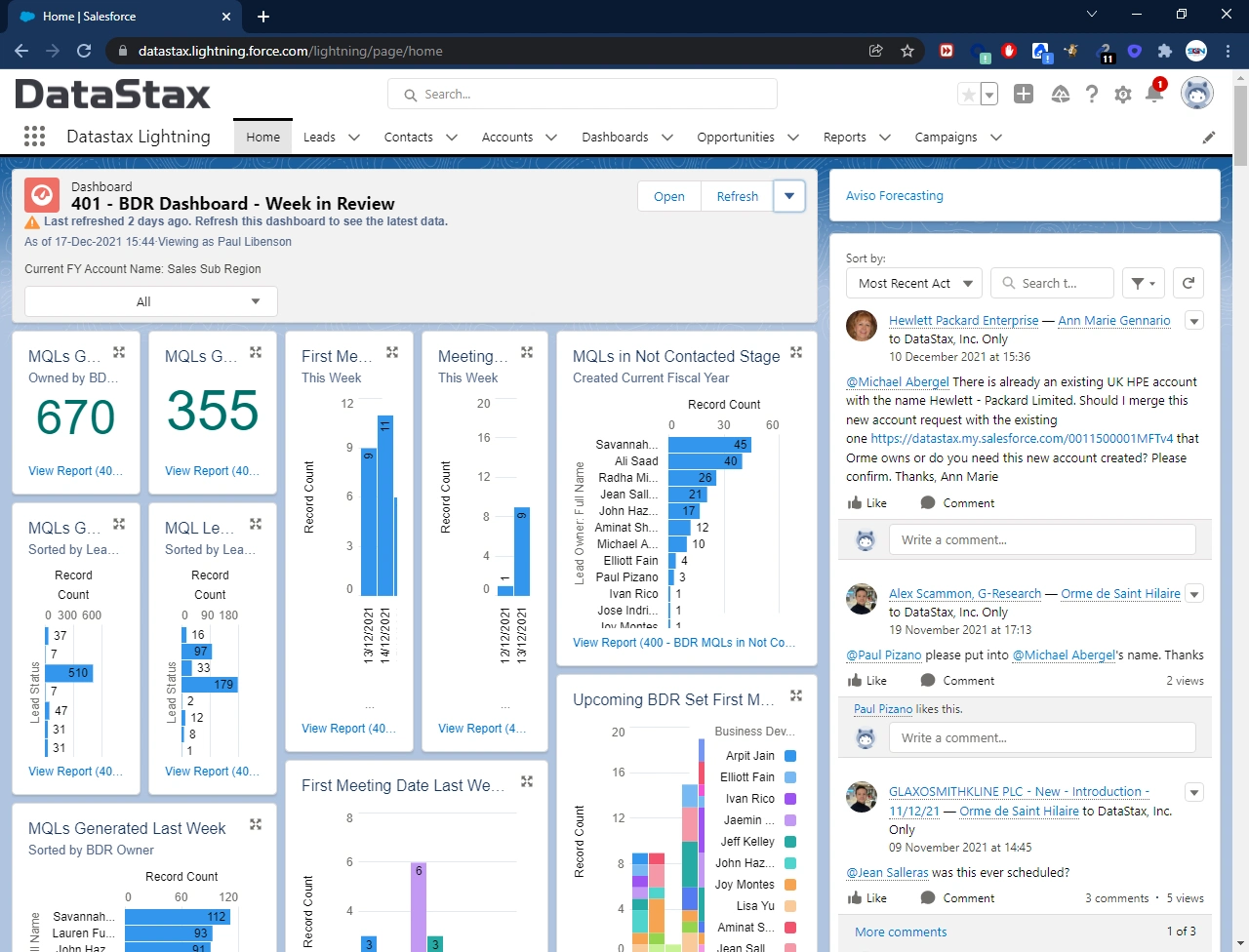Click the red BDR Dashboard icon

(42, 195)
